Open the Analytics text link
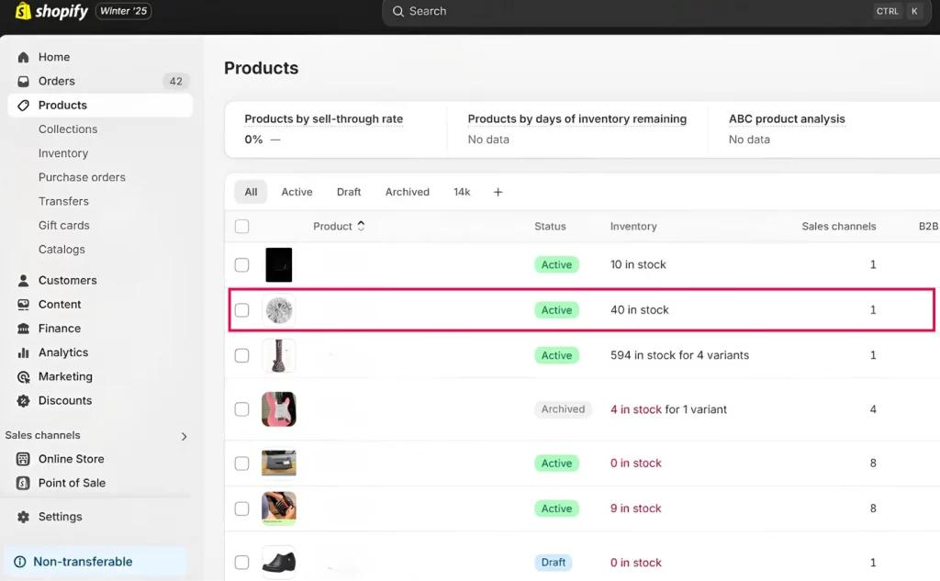Viewport: 940px width, 581px height. (64, 352)
